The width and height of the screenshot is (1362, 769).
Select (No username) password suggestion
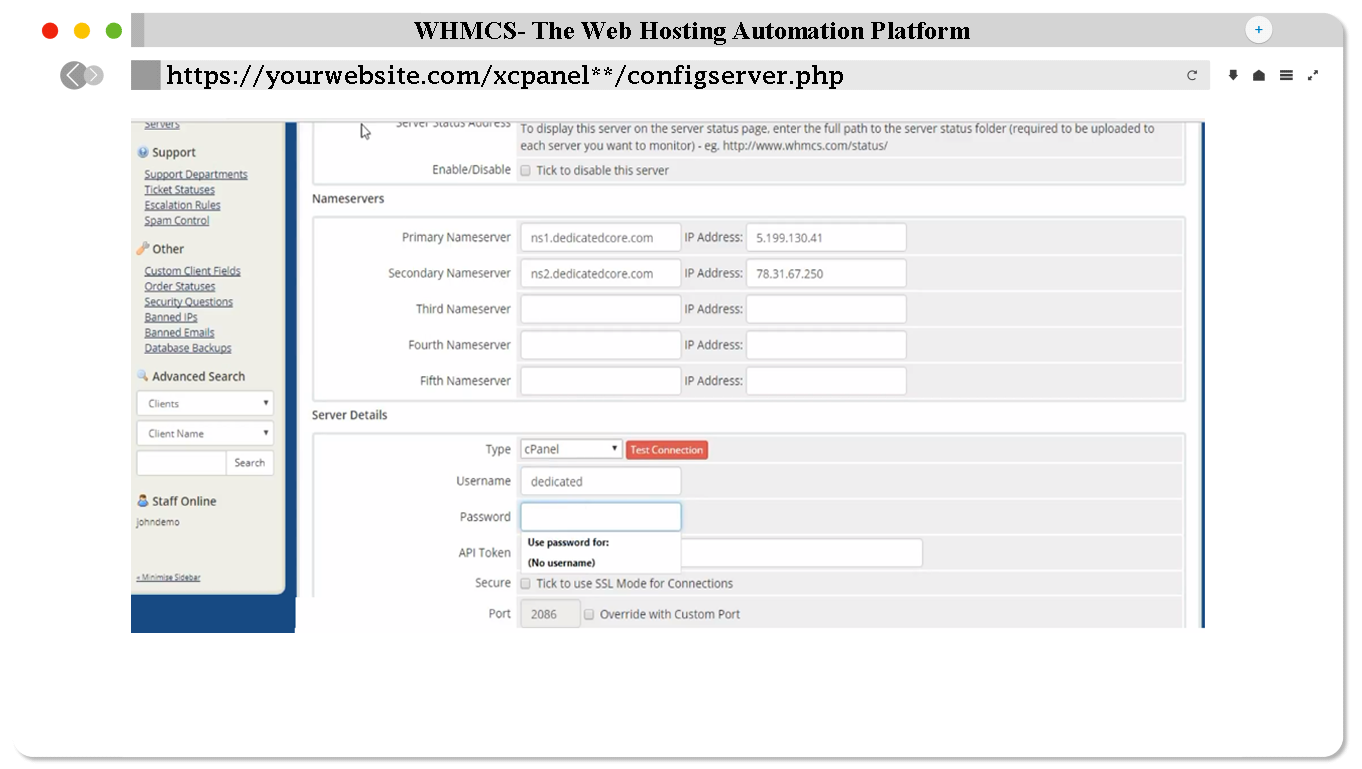pyautogui.click(x=561, y=563)
